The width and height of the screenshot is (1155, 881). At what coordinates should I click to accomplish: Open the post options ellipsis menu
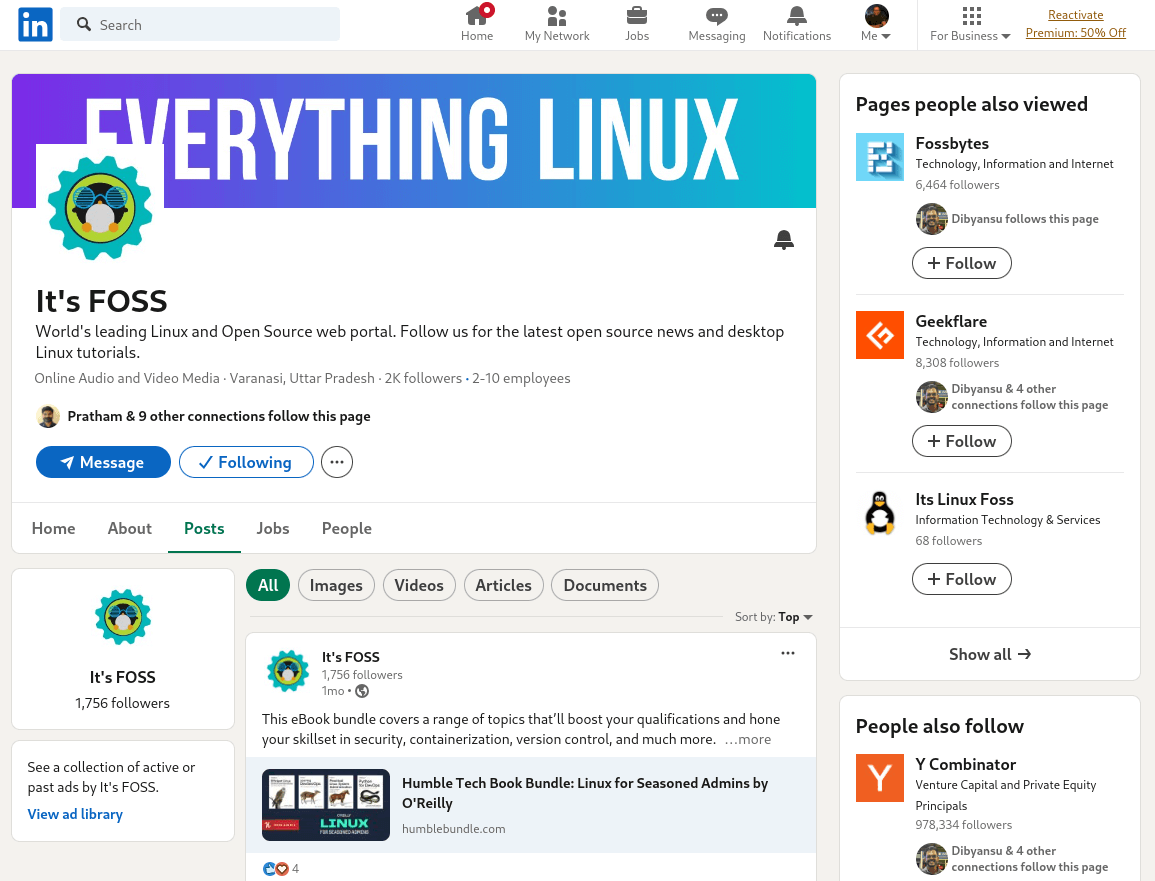tap(788, 653)
